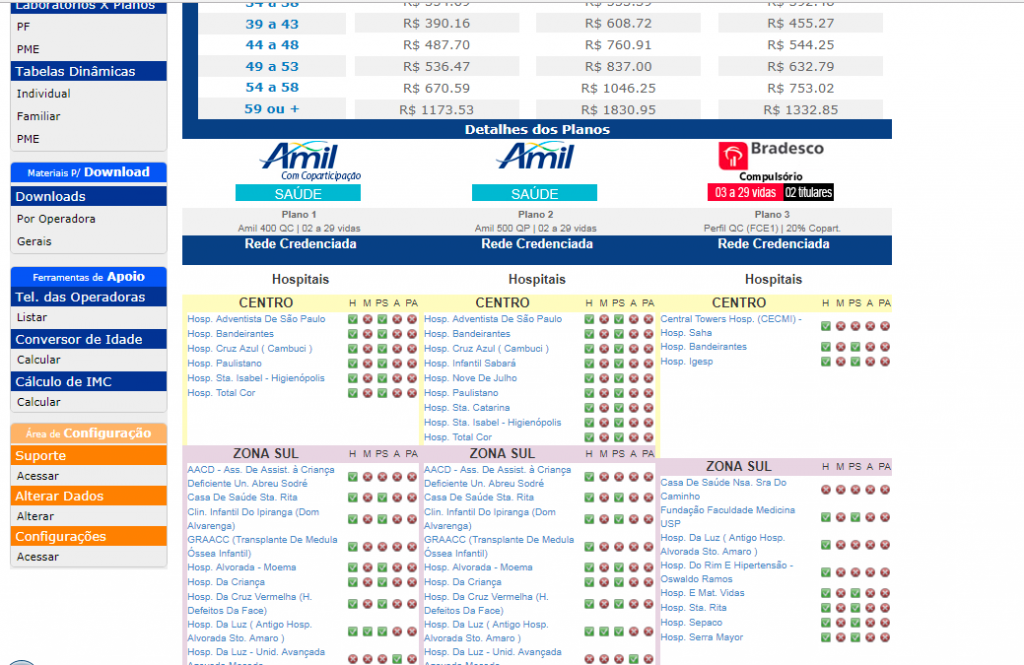The height and width of the screenshot is (665, 1024).
Task: Open Hosp. Infantil Sabará link in Plano 2
Action: coord(470,364)
